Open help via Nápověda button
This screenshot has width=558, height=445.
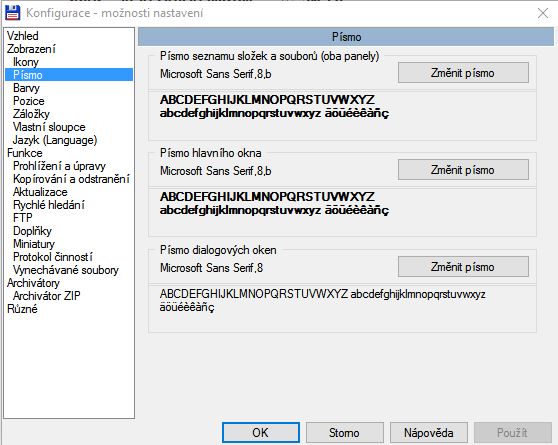pyautogui.click(x=428, y=433)
